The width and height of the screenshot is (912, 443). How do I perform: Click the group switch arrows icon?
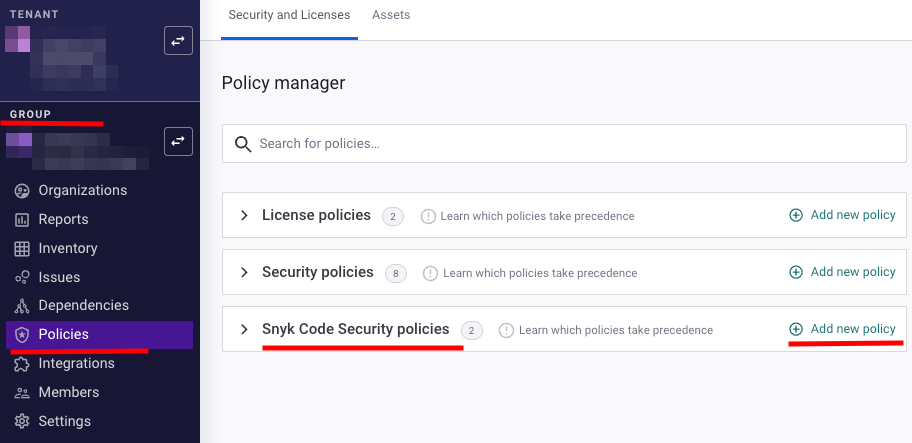(x=178, y=141)
